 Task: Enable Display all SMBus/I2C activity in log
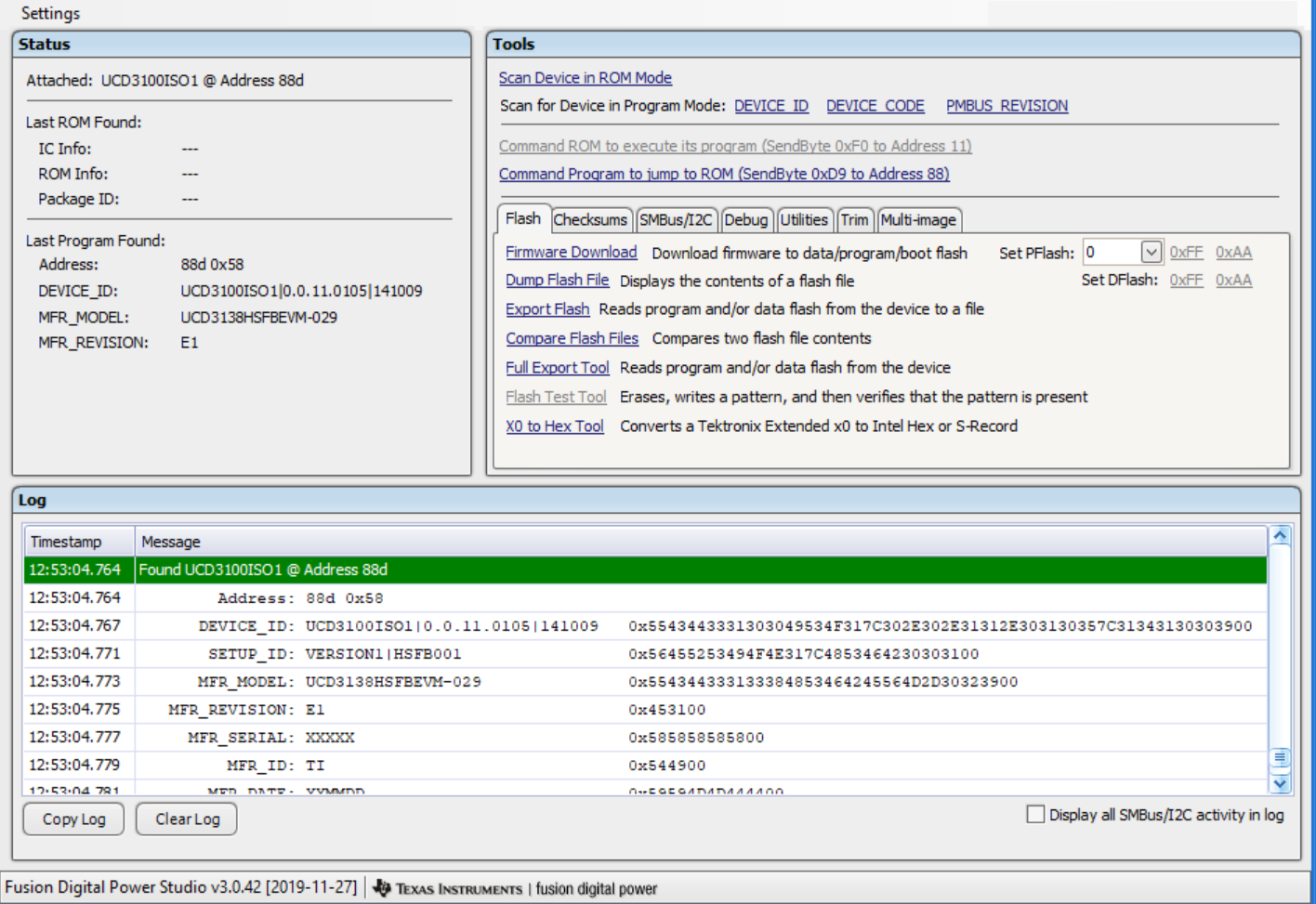click(1035, 815)
